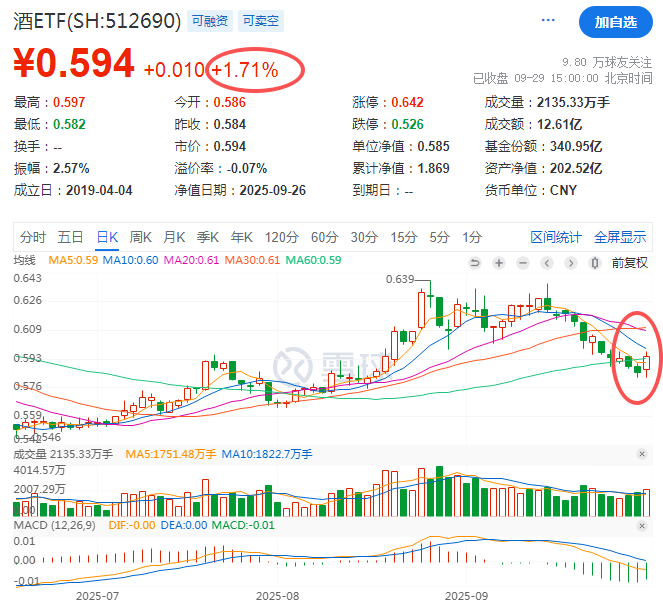The height and width of the screenshot is (605, 663).
Task: Toggle the MA60 moving average label
Action: pos(314,262)
